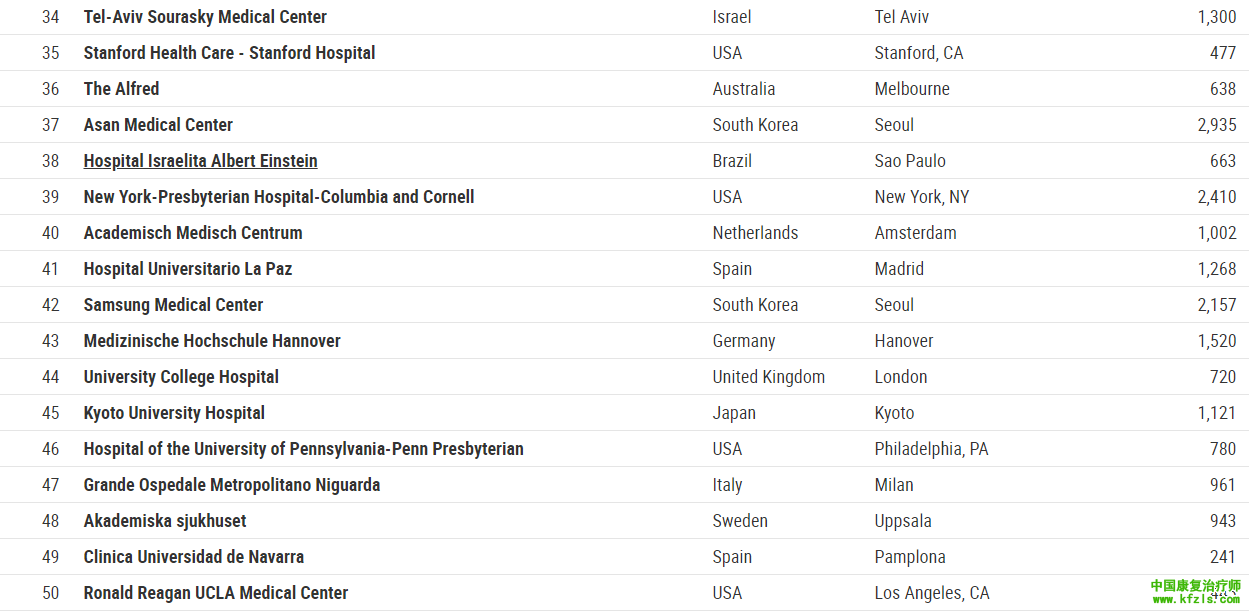Open New York-Presbyterian Hospital-Columbia and Cornell

[279, 197]
